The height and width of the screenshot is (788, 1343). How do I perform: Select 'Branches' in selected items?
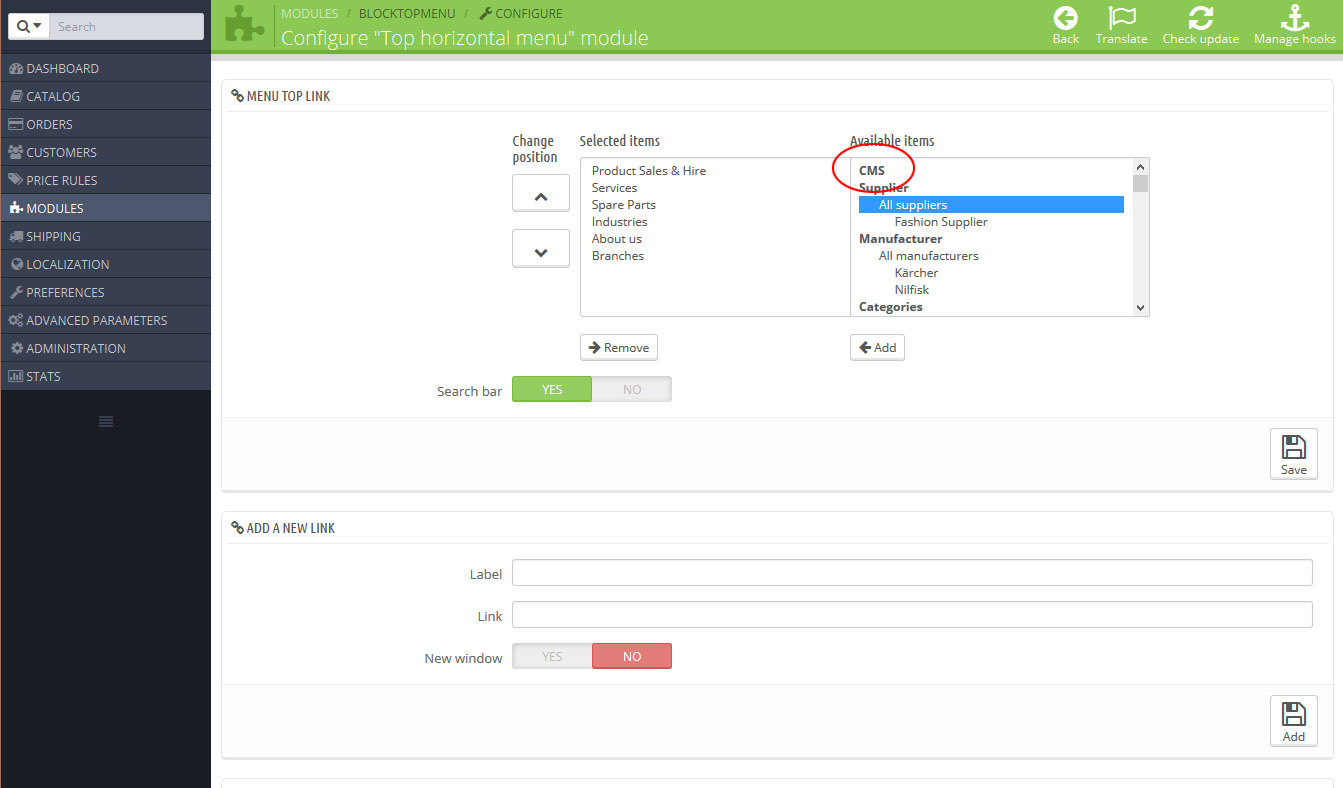618,255
